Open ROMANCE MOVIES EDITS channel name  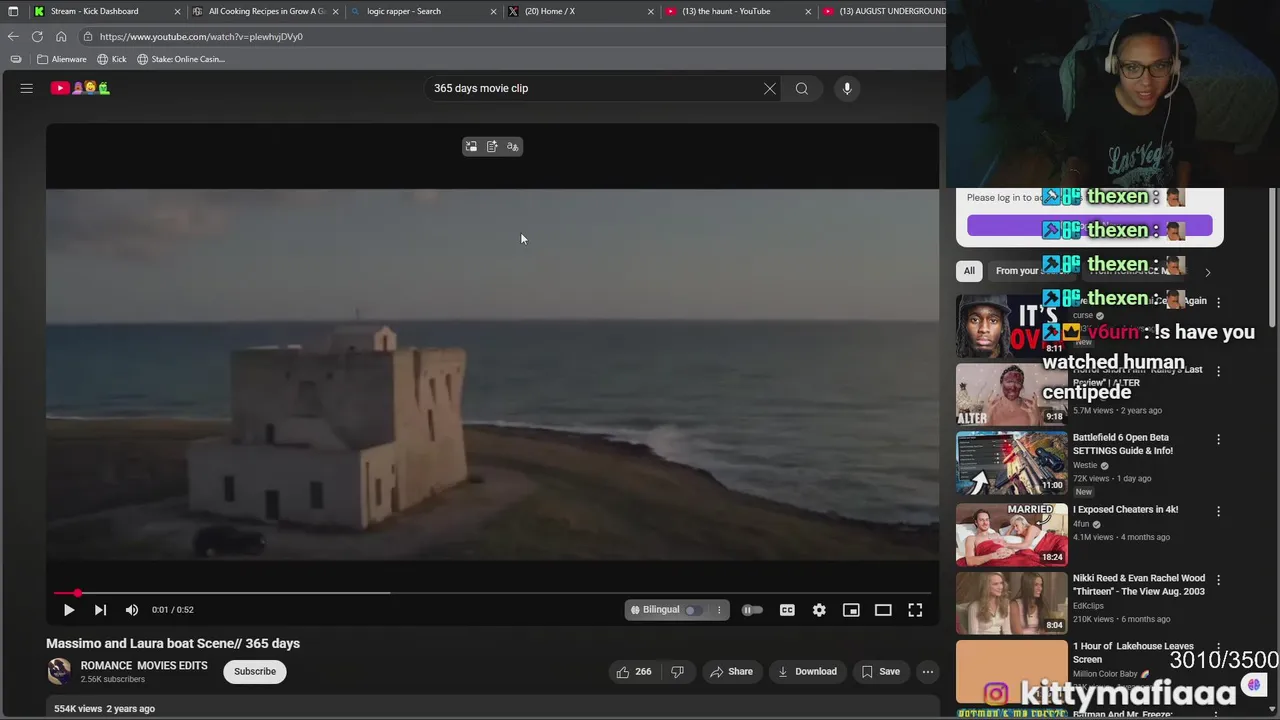tap(144, 666)
